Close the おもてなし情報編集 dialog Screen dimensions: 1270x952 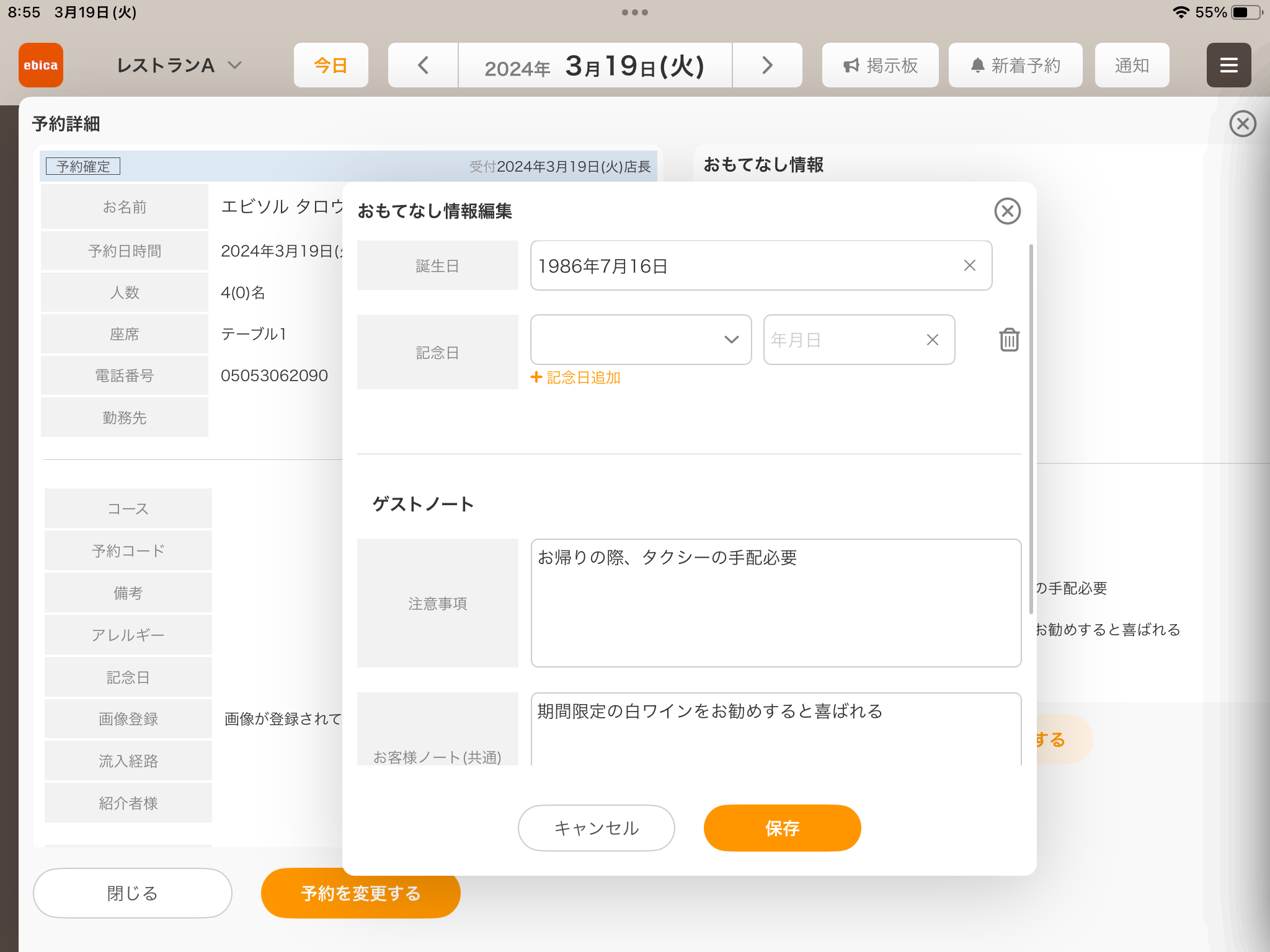point(1007,211)
